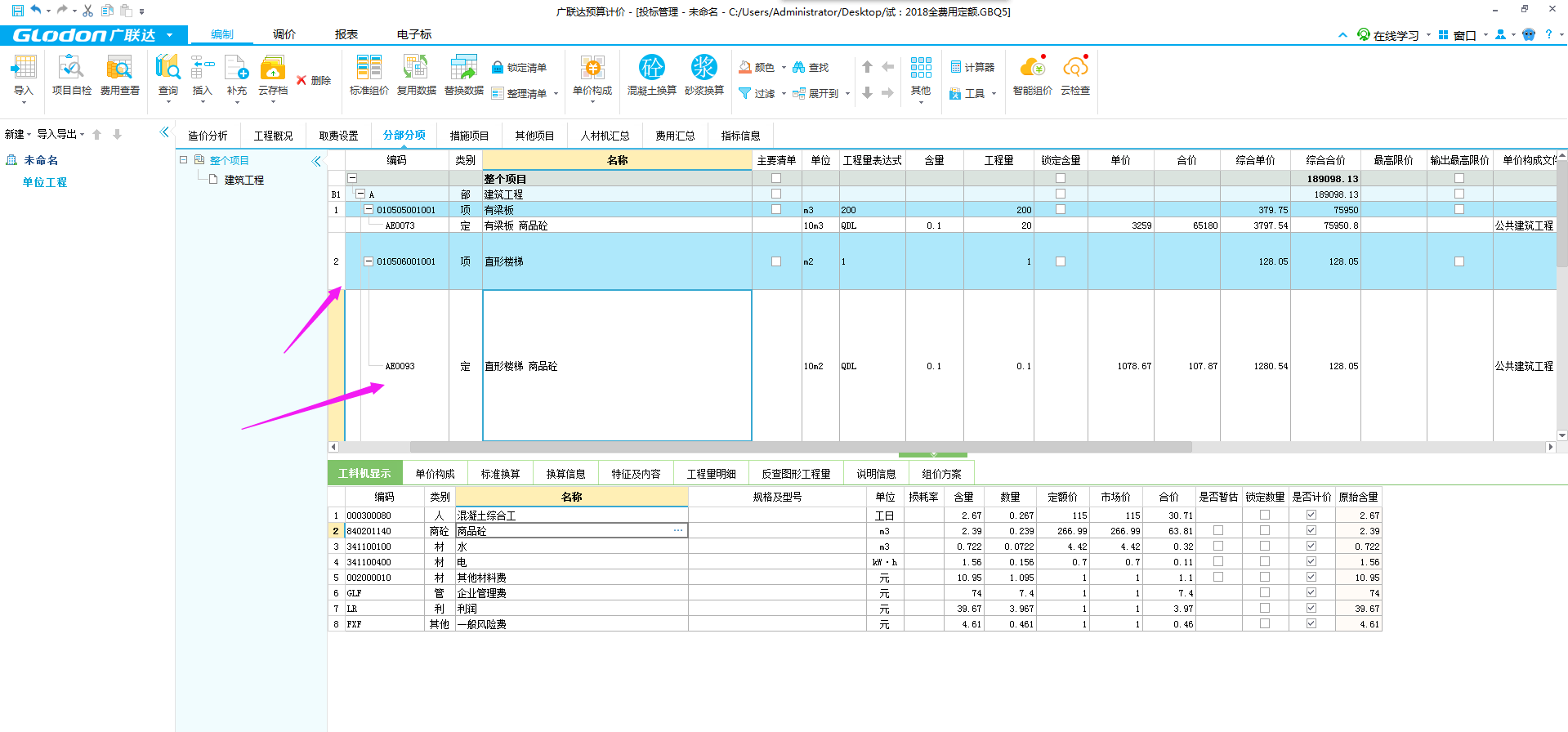Toggle 是否计价 checkbox for 混凝土综合工
Screen dimensions: 1568x732
(1311, 515)
